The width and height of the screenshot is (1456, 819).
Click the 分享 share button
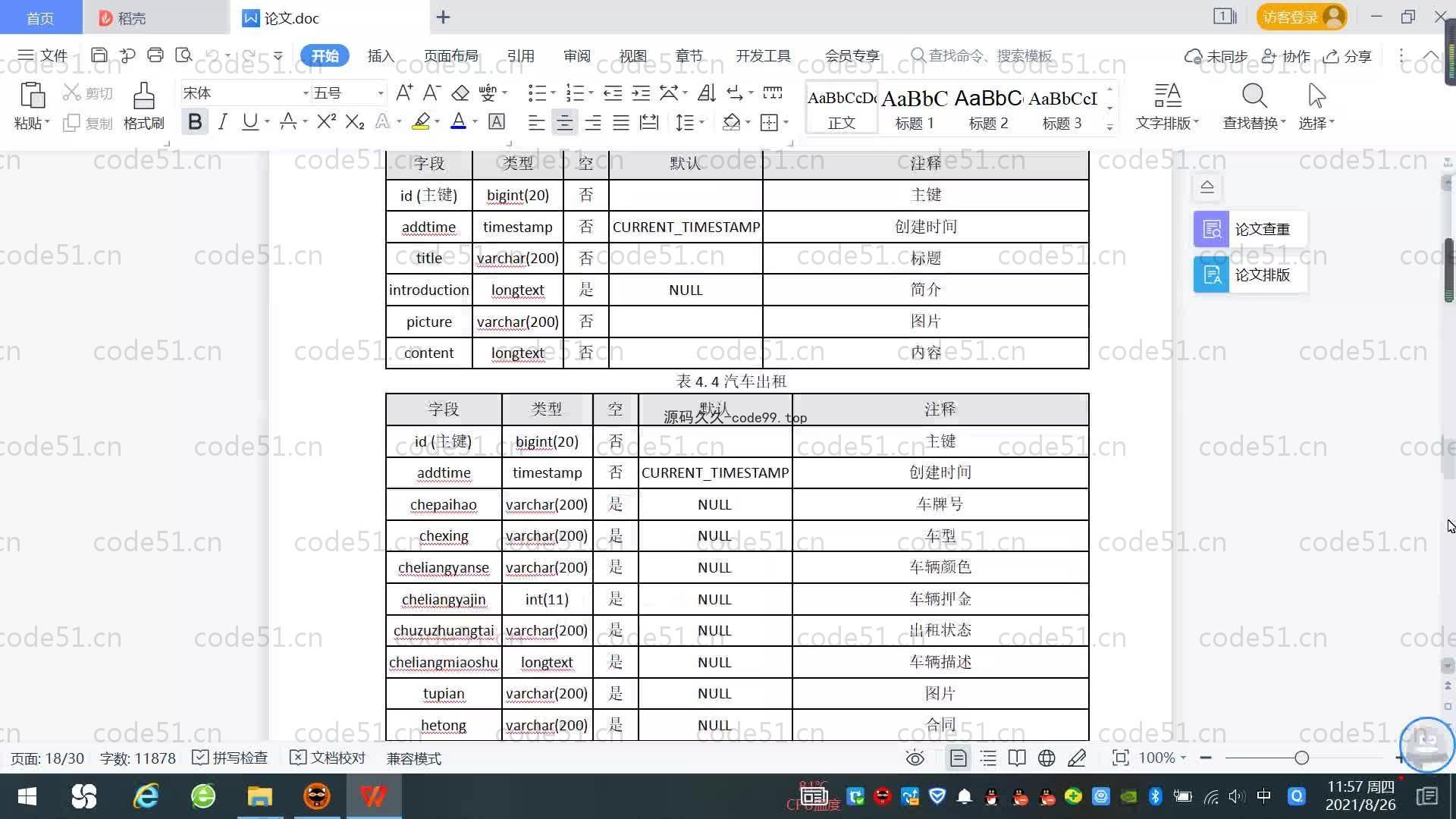pos(1348,56)
